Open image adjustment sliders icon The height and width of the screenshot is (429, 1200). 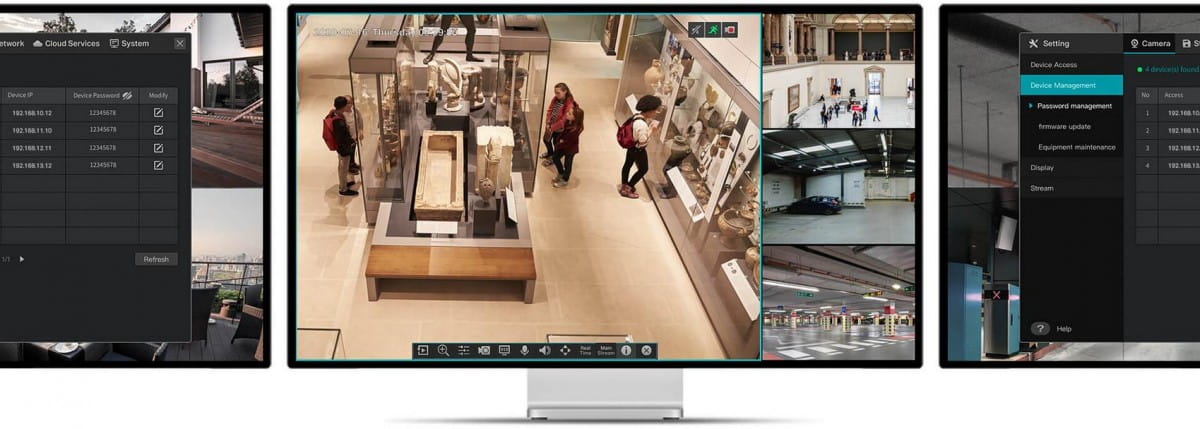[464, 350]
